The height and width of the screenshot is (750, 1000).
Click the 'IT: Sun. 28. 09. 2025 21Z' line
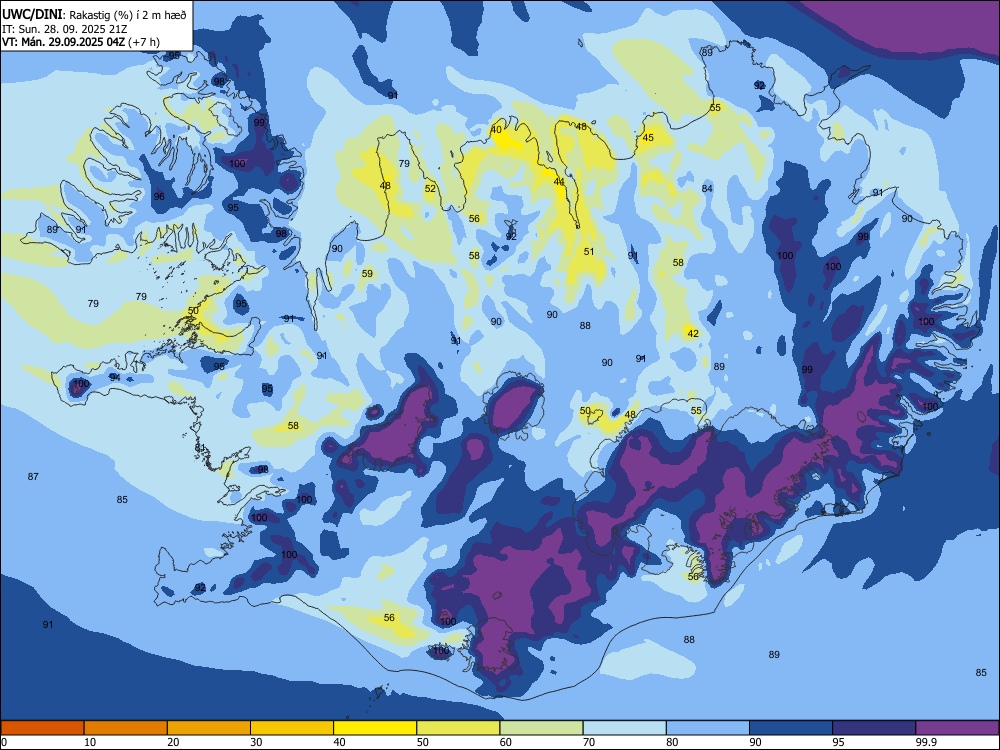(x=64, y=29)
